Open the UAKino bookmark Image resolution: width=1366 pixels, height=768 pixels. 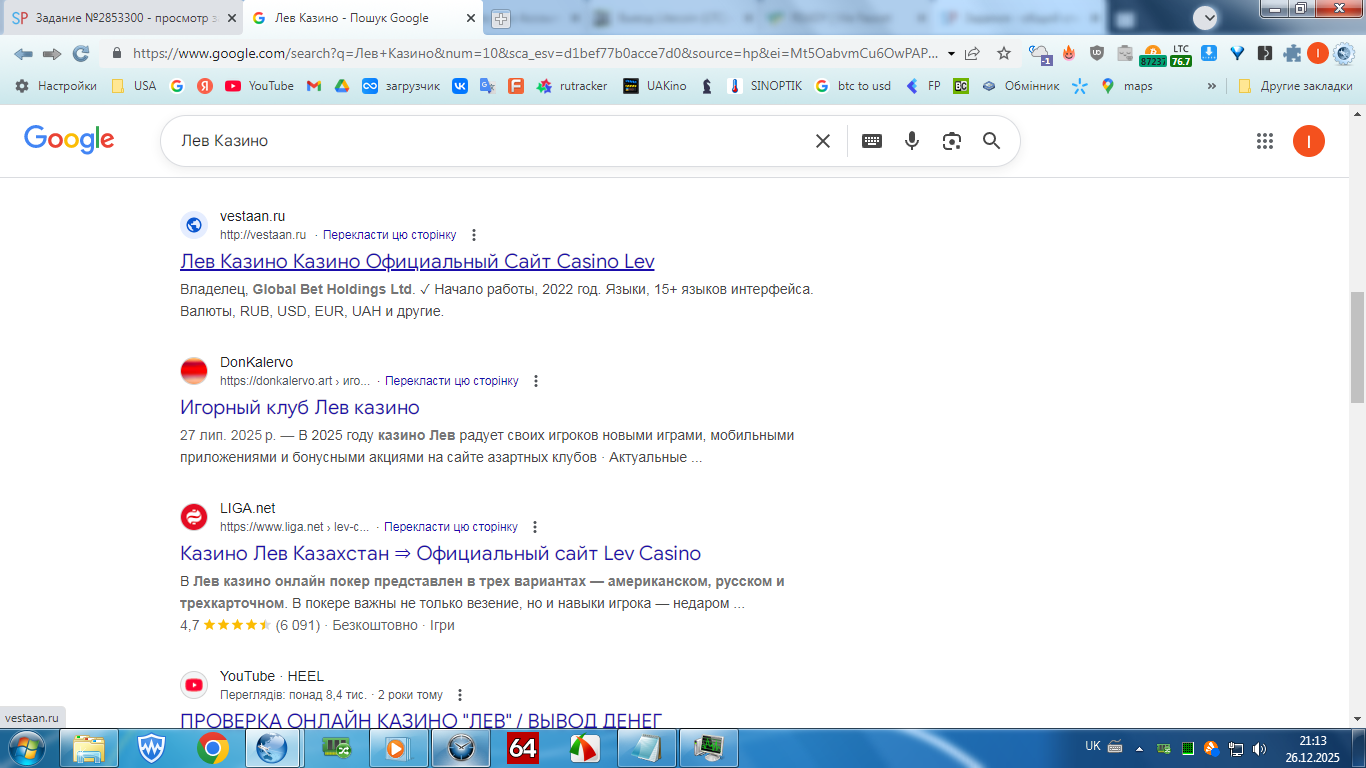[x=655, y=86]
